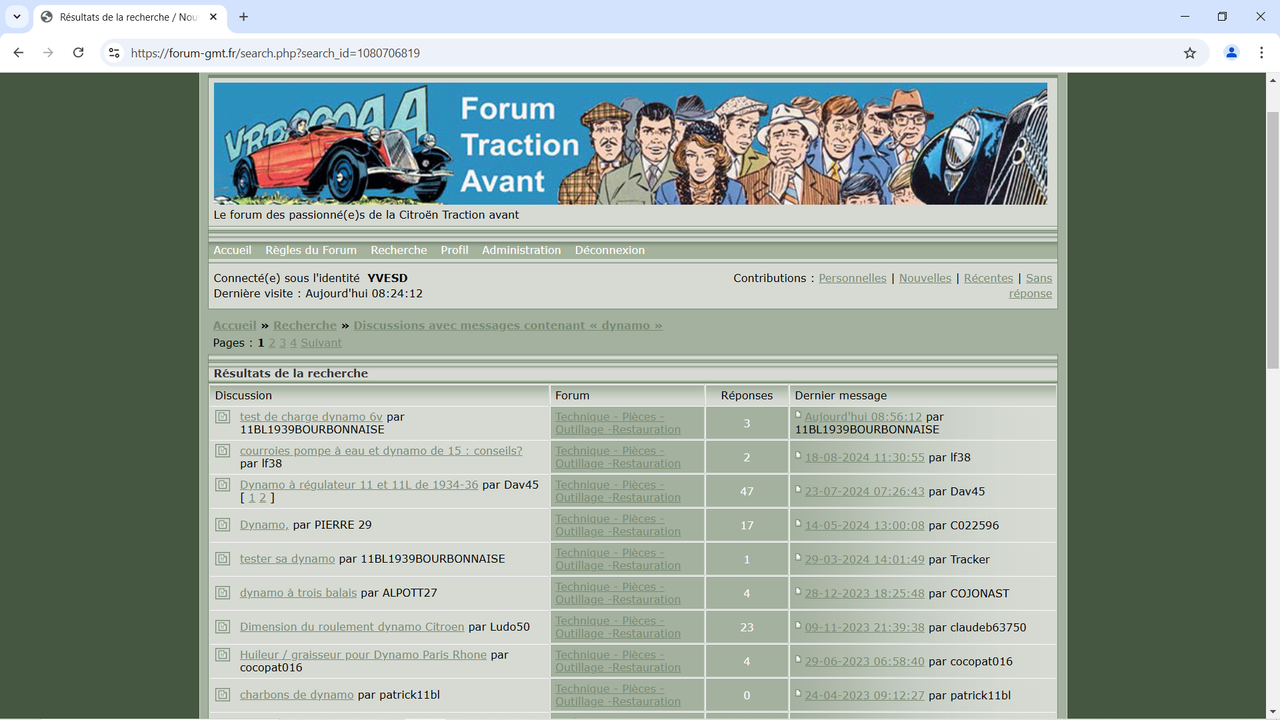Screen dimensions: 1280x720
Task: Click the topic icon beside Dynamo, par PIERRE 29
Action: 222,525
